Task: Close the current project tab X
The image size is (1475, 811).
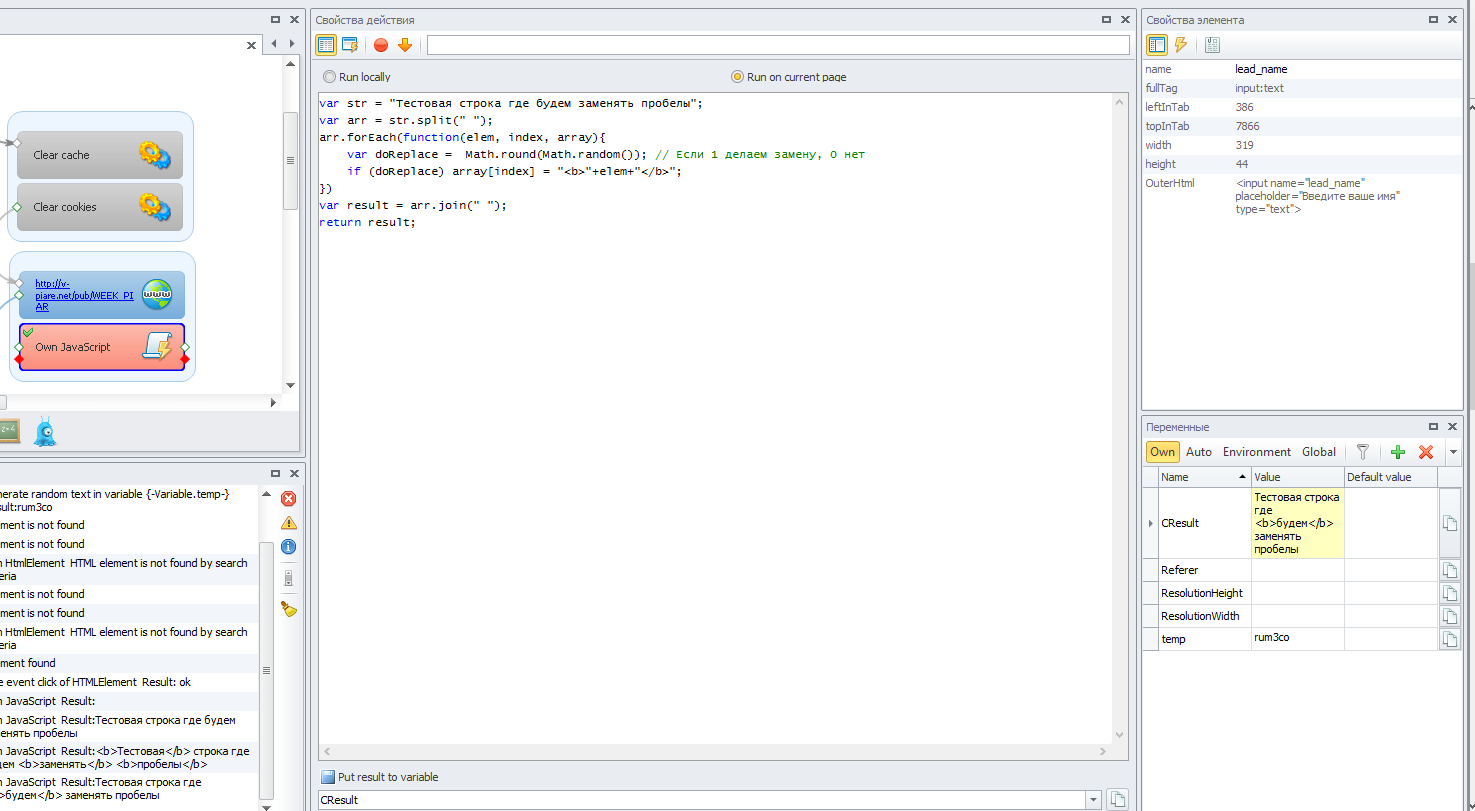Action: 252,45
